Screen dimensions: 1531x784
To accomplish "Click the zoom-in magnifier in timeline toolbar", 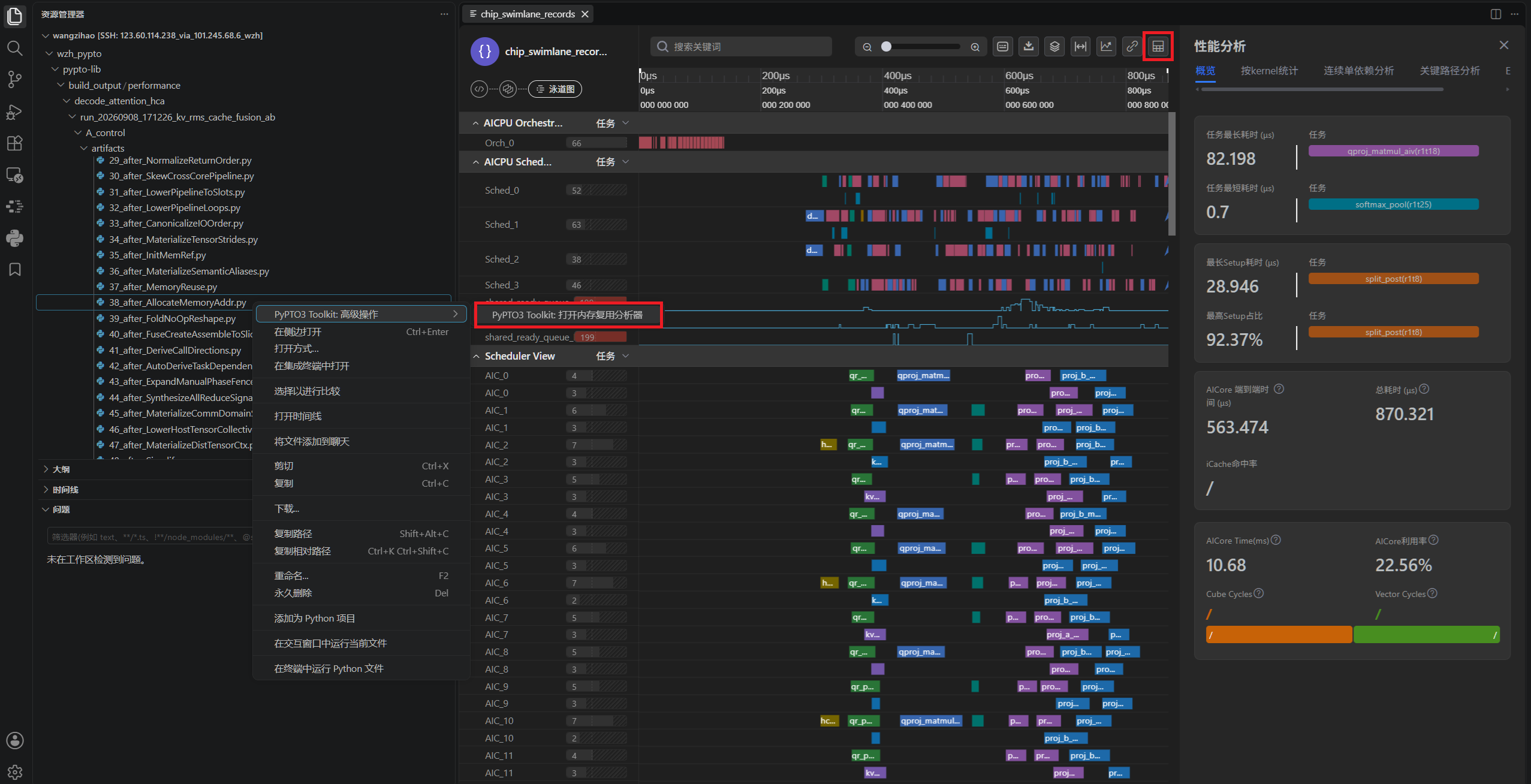I will [x=975, y=47].
